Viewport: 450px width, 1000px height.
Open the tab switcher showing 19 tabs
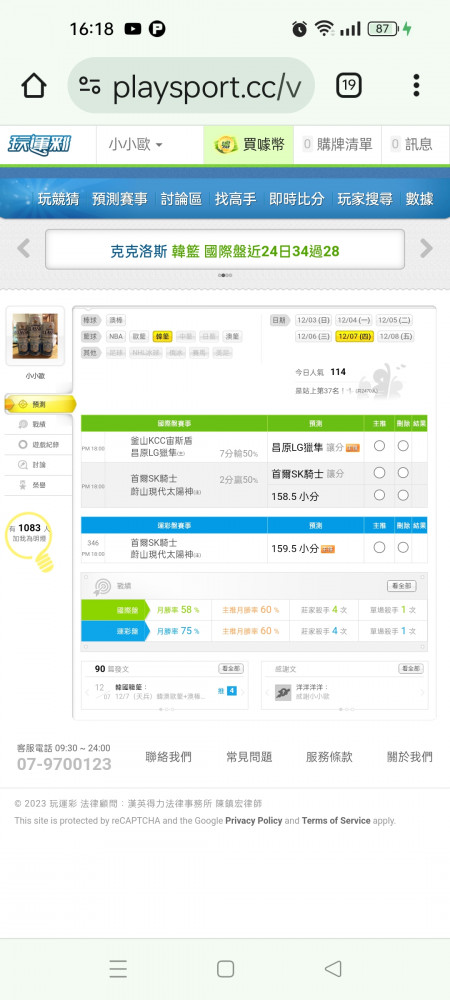pyautogui.click(x=349, y=85)
